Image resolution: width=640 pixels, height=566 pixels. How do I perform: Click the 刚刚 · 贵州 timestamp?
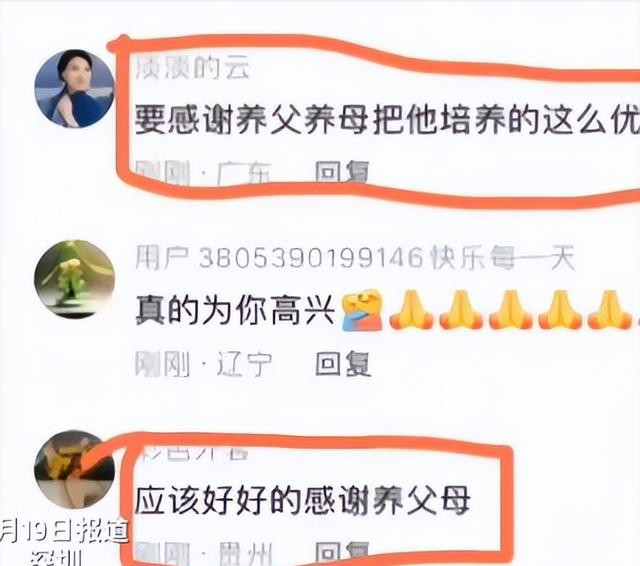[x=203, y=554]
